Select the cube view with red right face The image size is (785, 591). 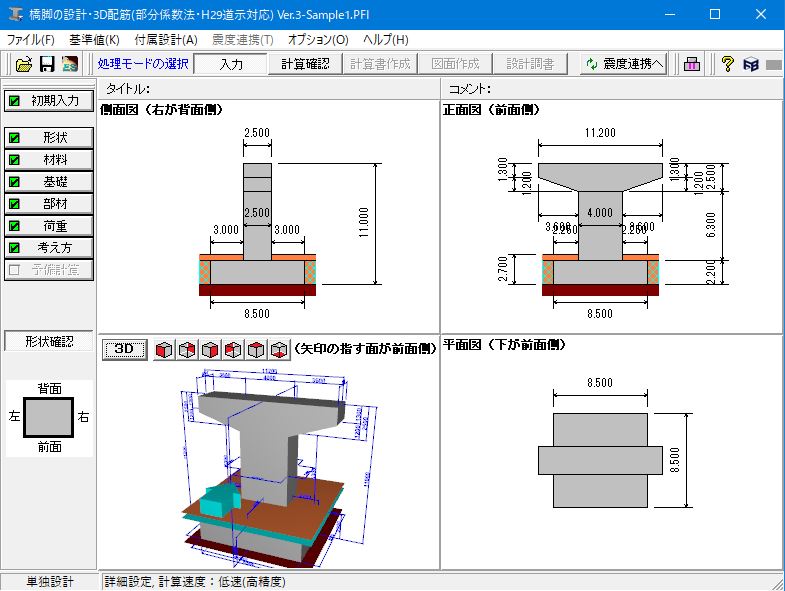tap(210, 350)
